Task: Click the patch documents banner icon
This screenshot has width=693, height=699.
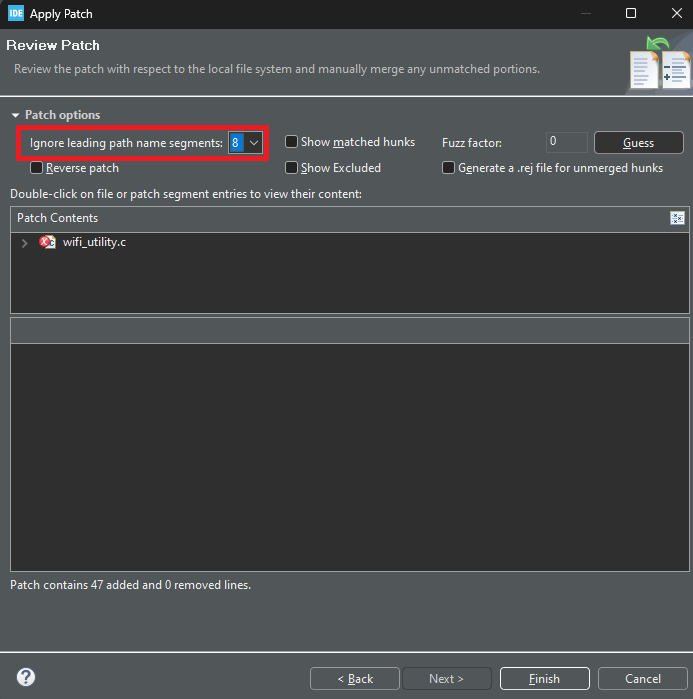Action: [x=660, y=63]
